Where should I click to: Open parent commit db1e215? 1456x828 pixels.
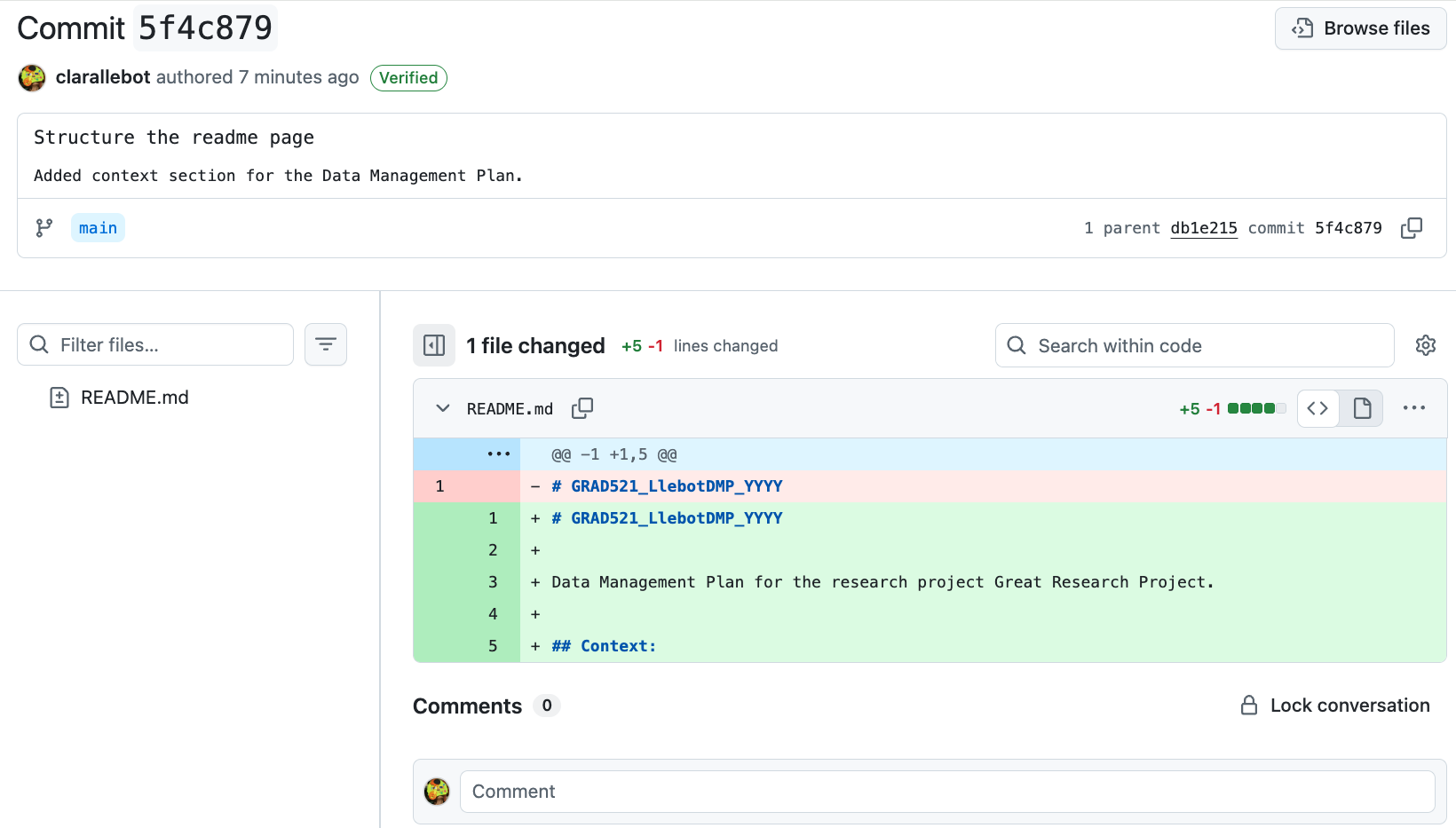(1204, 228)
